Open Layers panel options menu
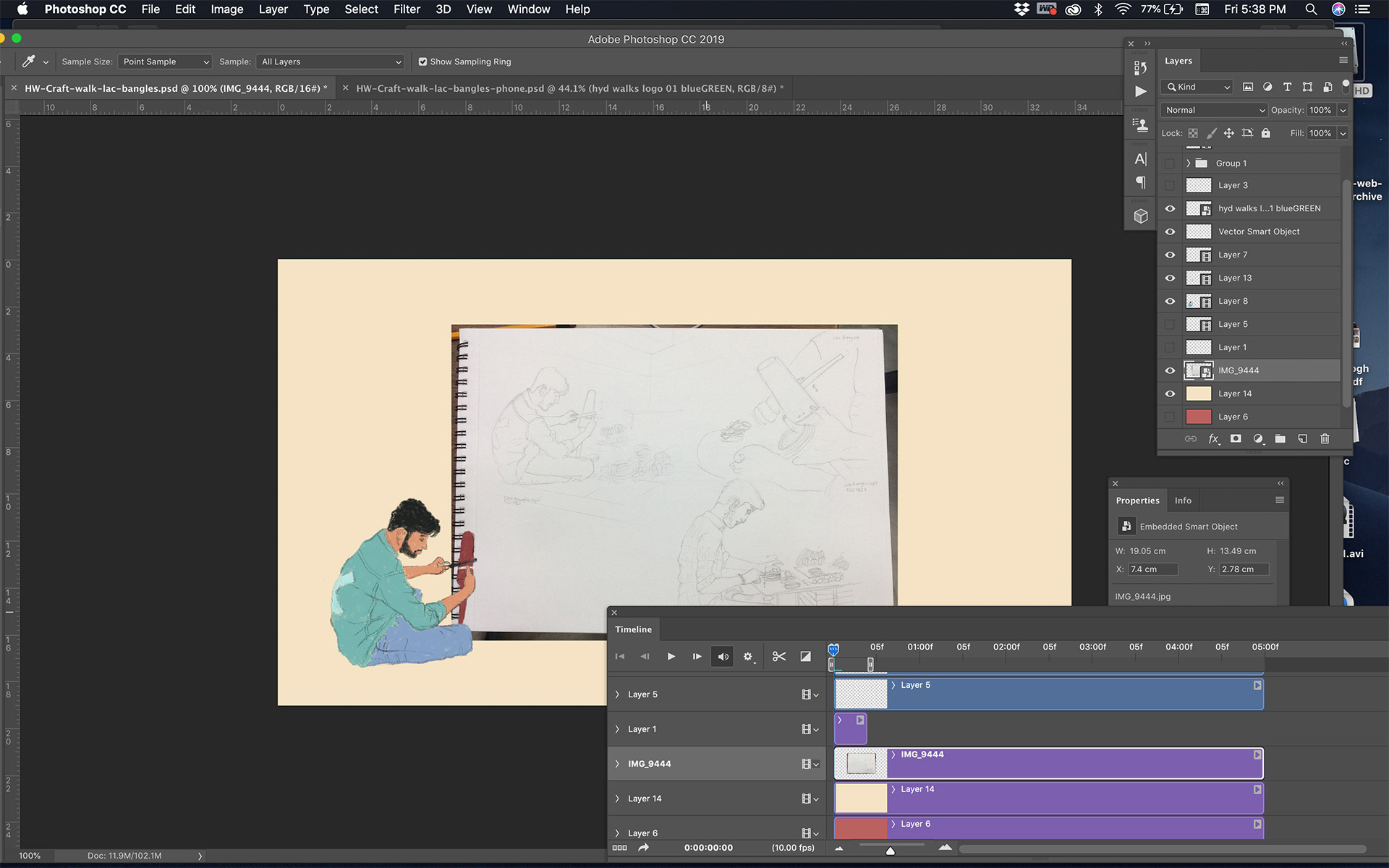Viewport: 1389px width, 868px height. pyautogui.click(x=1343, y=61)
